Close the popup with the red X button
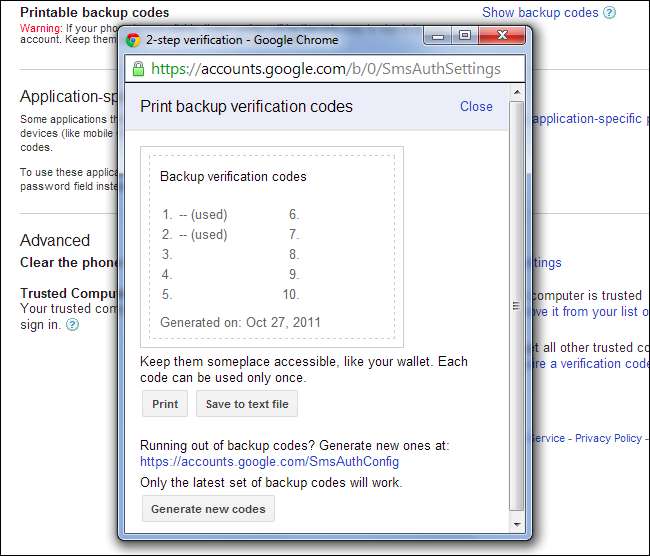Image resolution: width=650 pixels, height=556 pixels. 502,36
